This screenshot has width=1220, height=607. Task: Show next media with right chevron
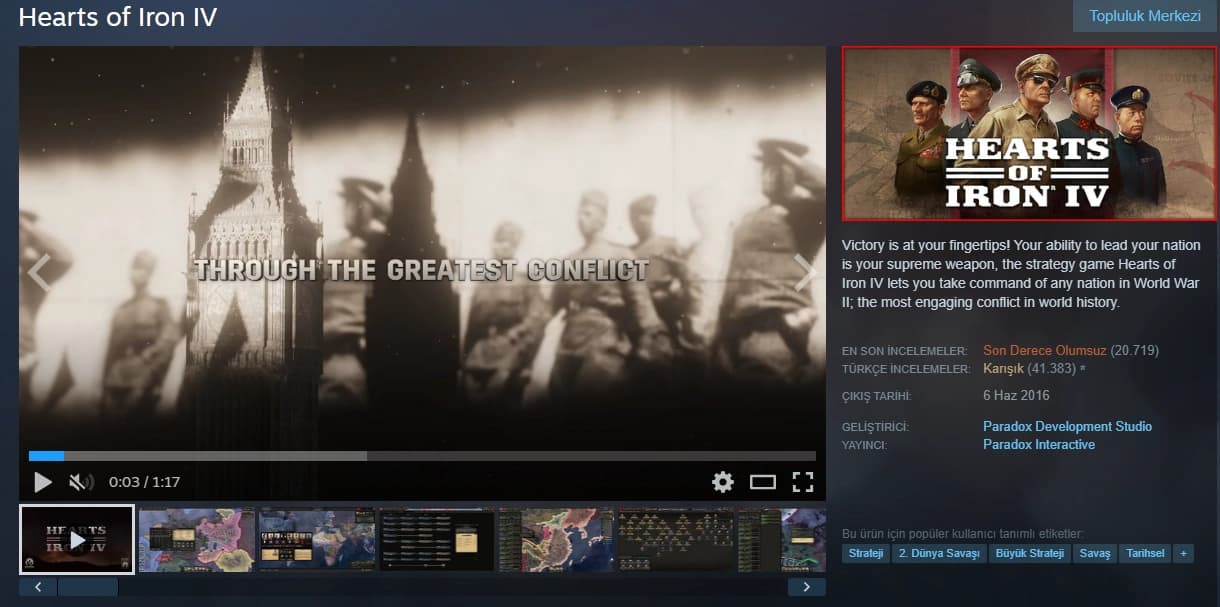coord(805,272)
